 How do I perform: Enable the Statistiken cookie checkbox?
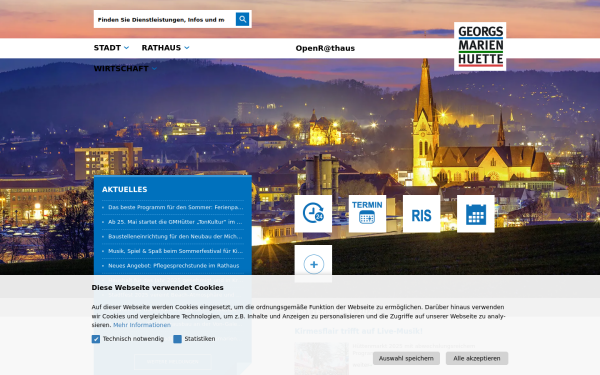point(178,339)
